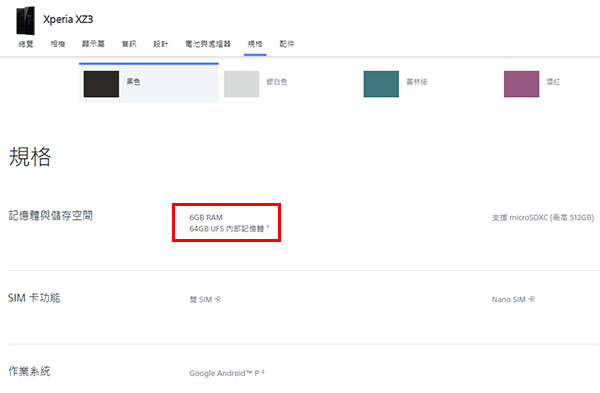Click the Xperia XZ3 phone thumbnail image
Viewport: 600px width, 393px height.
[25, 20]
